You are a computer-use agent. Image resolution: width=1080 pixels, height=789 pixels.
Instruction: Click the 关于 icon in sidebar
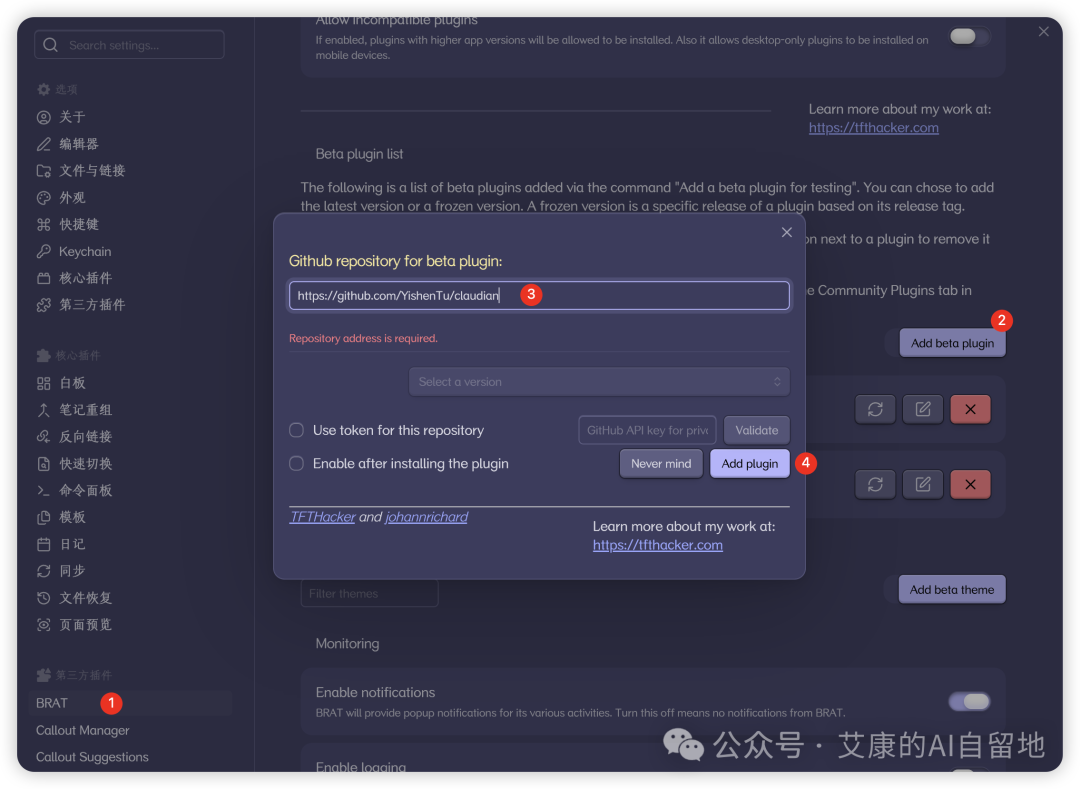pos(43,118)
